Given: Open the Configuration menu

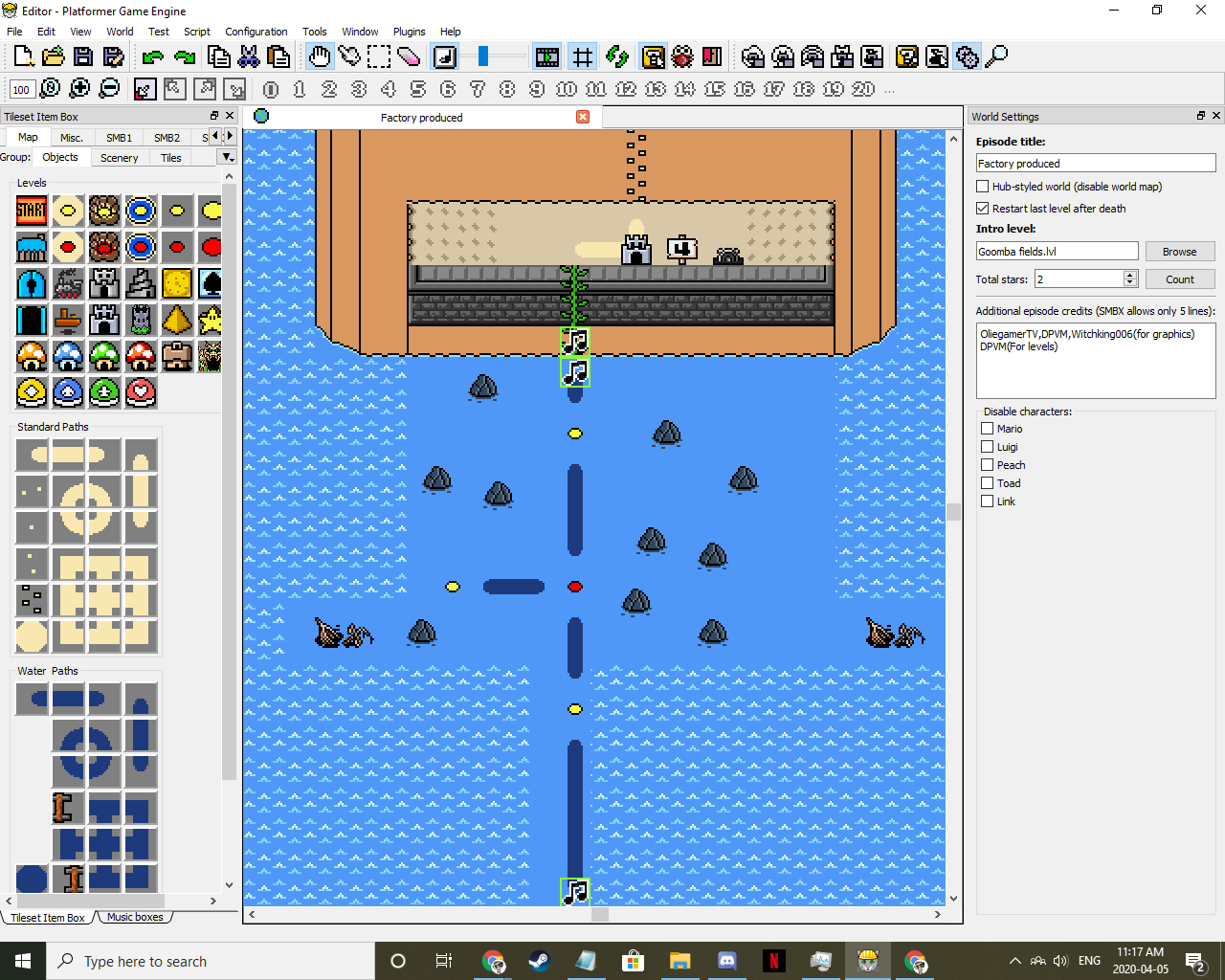Looking at the screenshot, I should (256, 32).
